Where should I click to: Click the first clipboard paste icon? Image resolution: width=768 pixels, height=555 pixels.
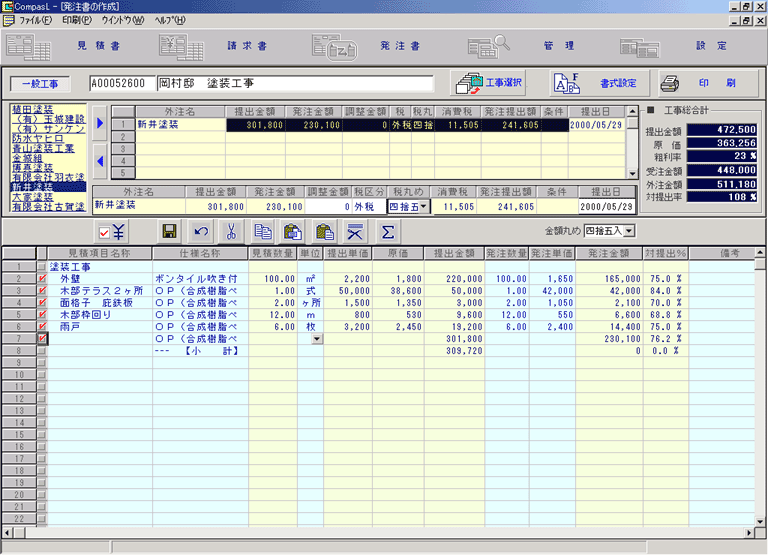[293, 232]
